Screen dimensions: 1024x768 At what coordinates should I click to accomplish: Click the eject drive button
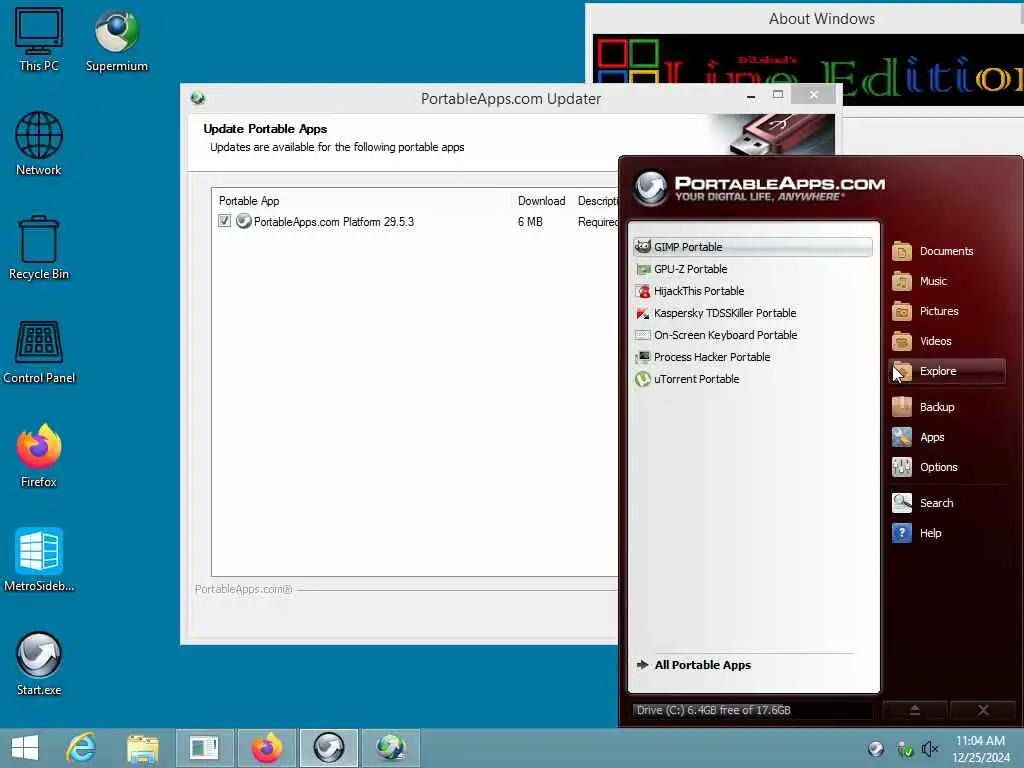tap(914, 710)
